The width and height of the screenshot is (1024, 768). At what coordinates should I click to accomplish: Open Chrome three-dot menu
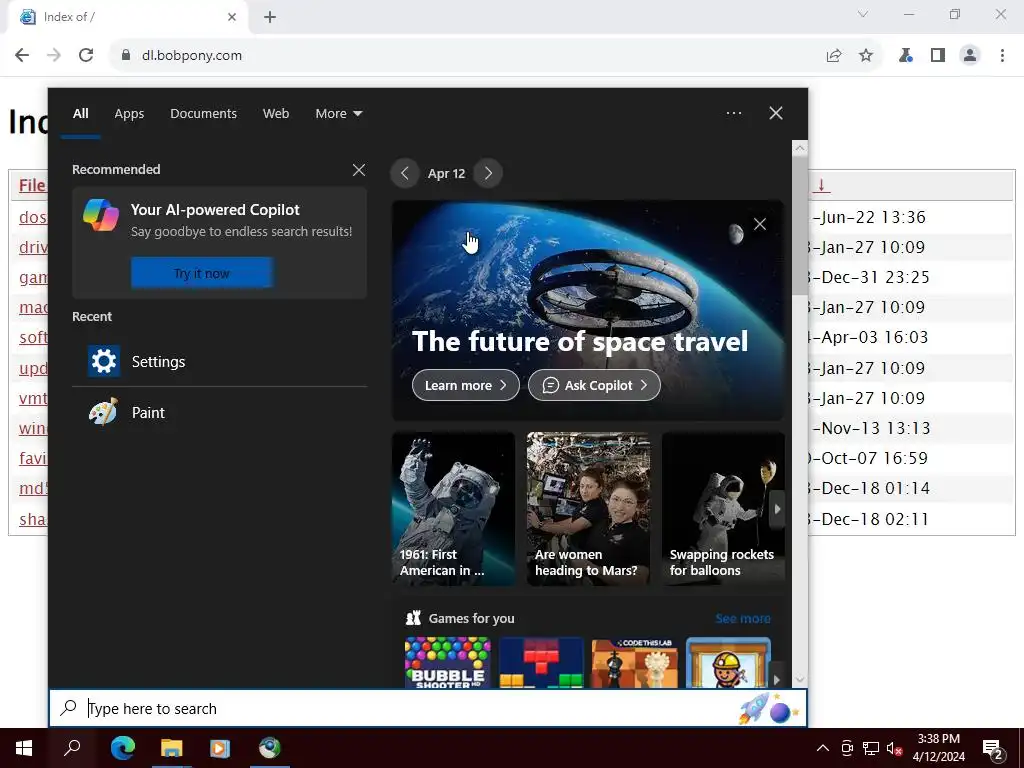(x=1002, y=56)
